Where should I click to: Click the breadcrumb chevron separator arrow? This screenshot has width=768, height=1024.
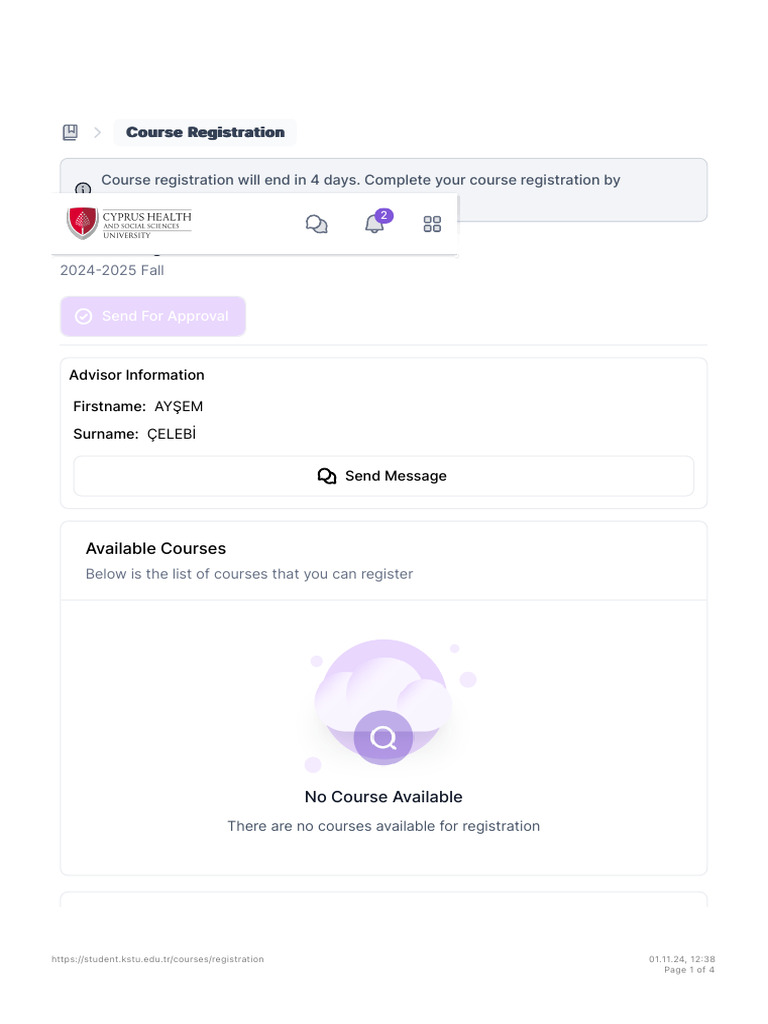pyautogui.click(x=97, y=132)
